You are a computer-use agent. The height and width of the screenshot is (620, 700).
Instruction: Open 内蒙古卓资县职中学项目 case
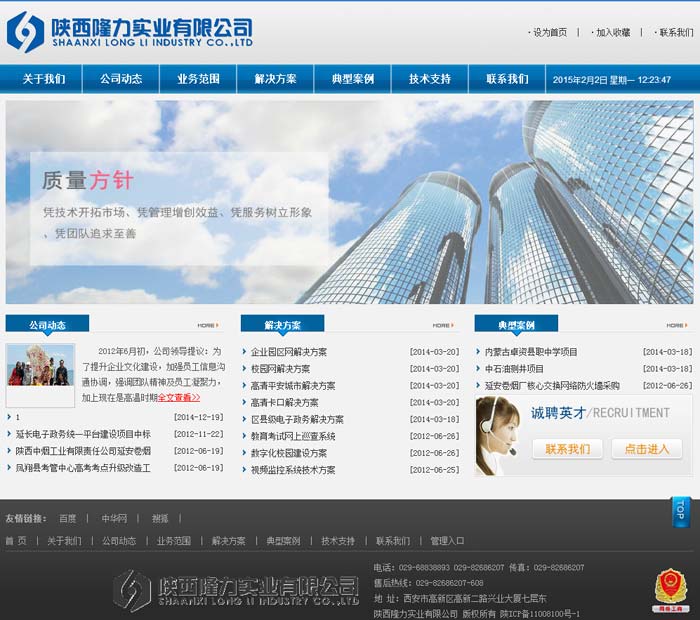coord(531,352)
